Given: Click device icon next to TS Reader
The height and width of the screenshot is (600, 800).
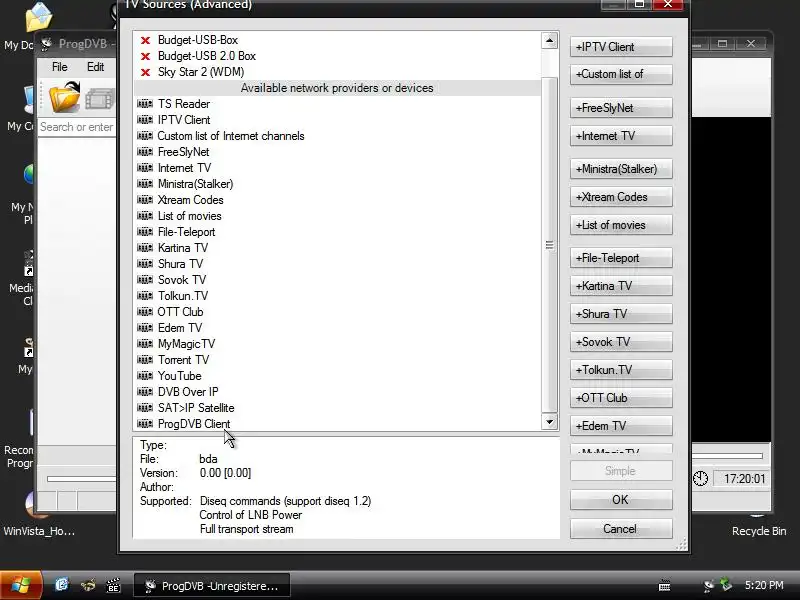Looking at the screenshot, I should (x=145, y=104).
